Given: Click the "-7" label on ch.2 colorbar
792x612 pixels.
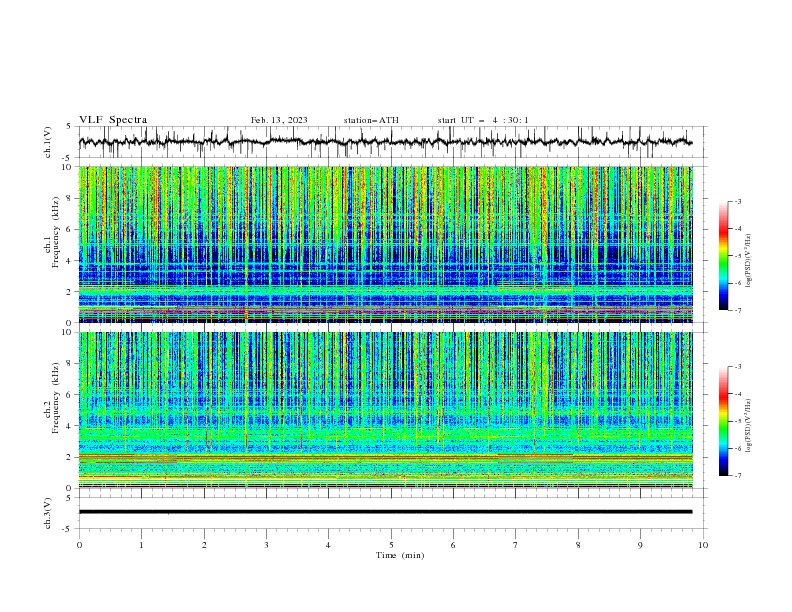Looking at the screenshot, I should (x=738, y=475).
